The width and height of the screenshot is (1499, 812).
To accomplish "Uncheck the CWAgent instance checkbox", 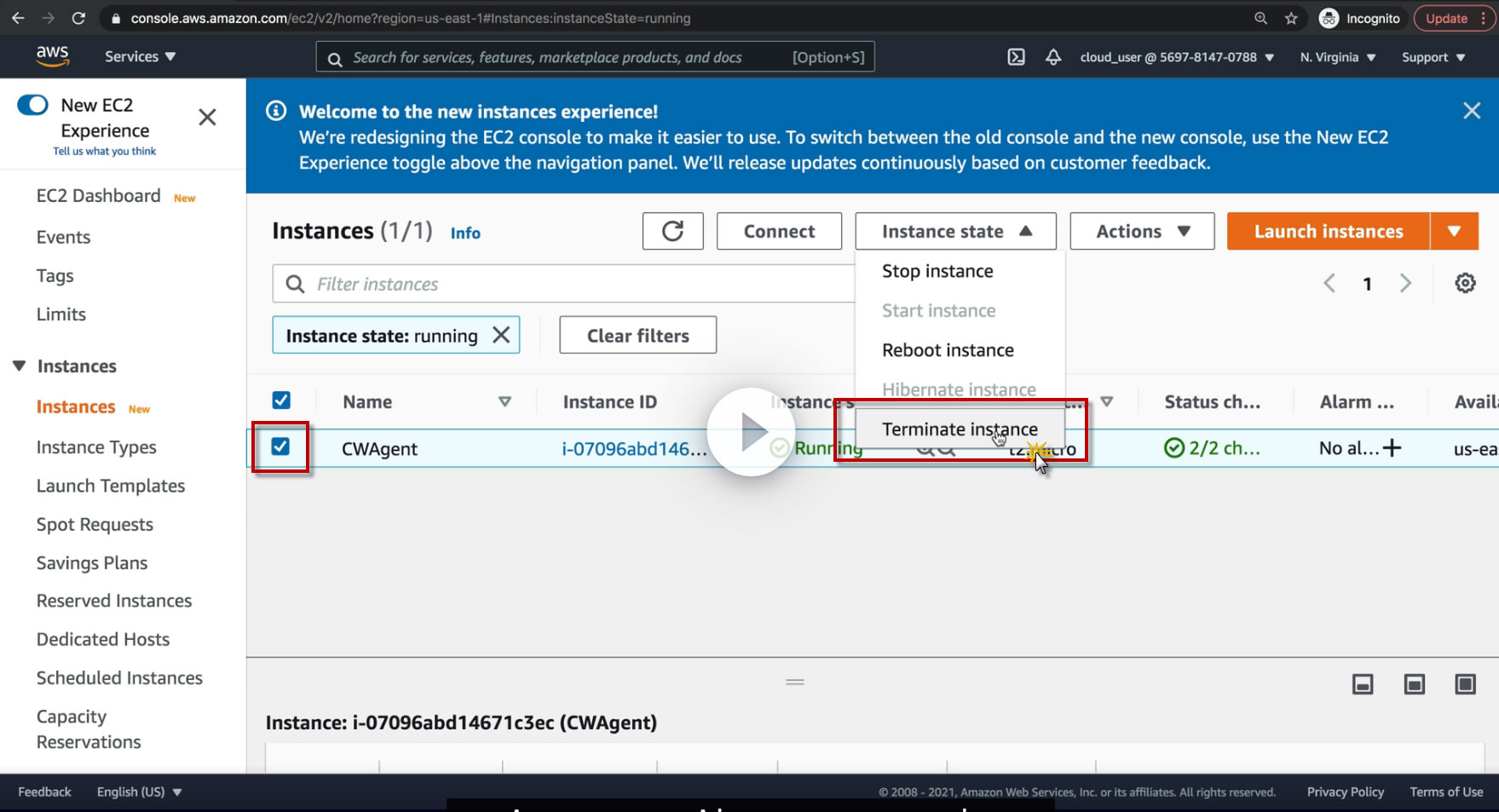I will coord(280,446).
